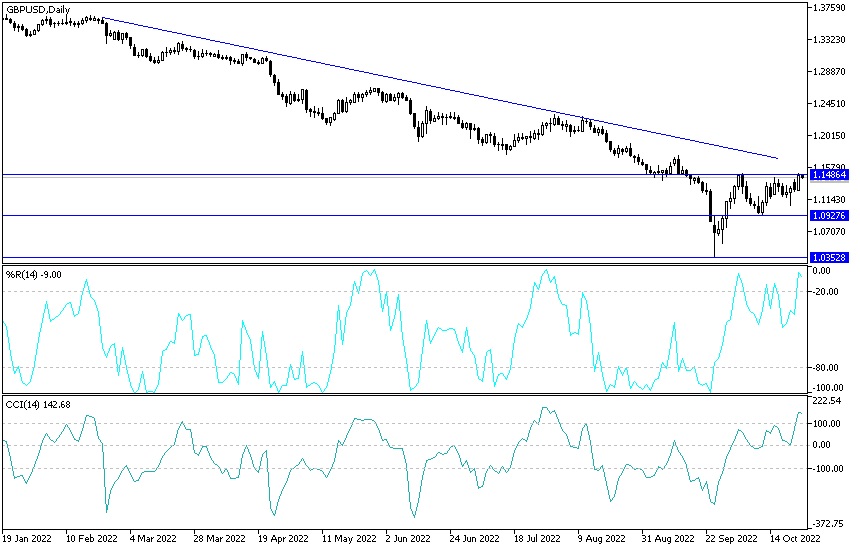Screen dimensions: 860x550
Task: Click the %R(14) -9.00 indicator label
Action: (33, 274)
